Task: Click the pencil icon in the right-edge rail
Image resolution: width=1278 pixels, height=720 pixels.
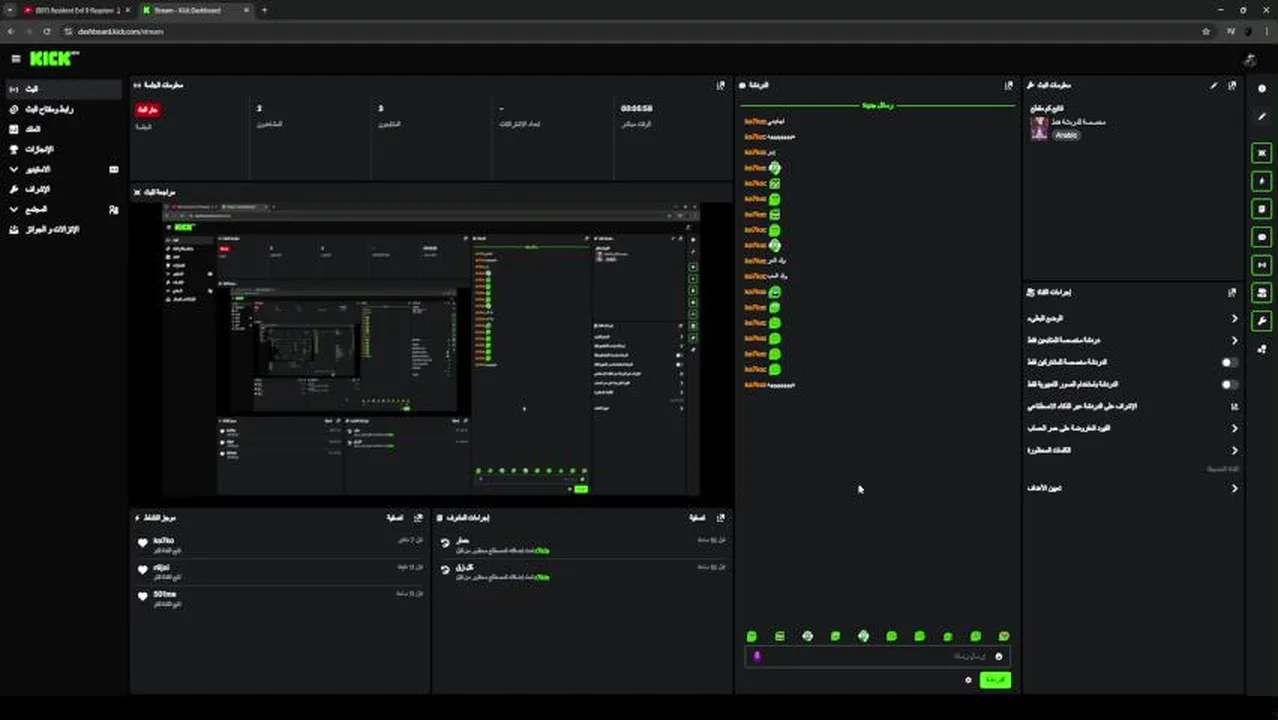Action: pyautogui.click(x=1261, y=117)
